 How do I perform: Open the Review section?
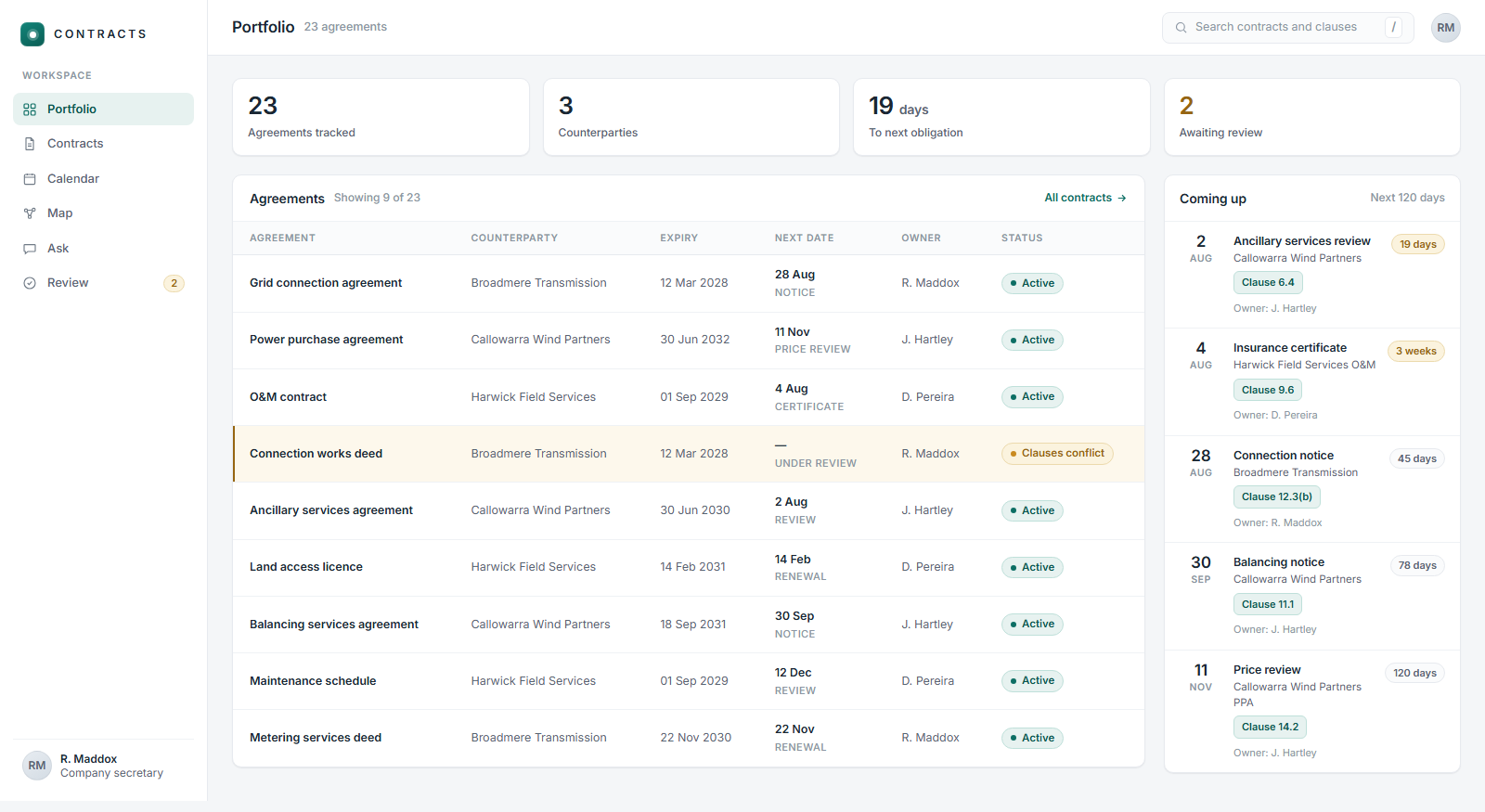(103, 283)
